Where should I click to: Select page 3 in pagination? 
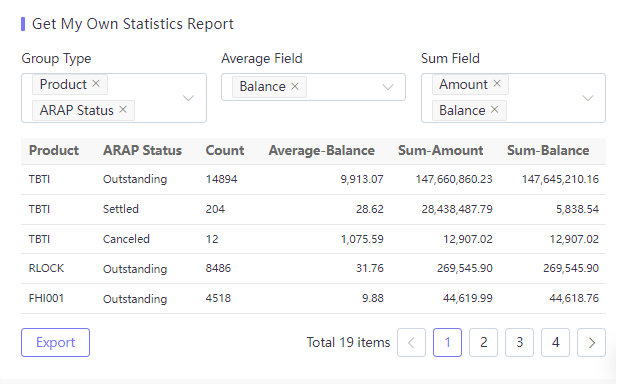tap(520, 342)
